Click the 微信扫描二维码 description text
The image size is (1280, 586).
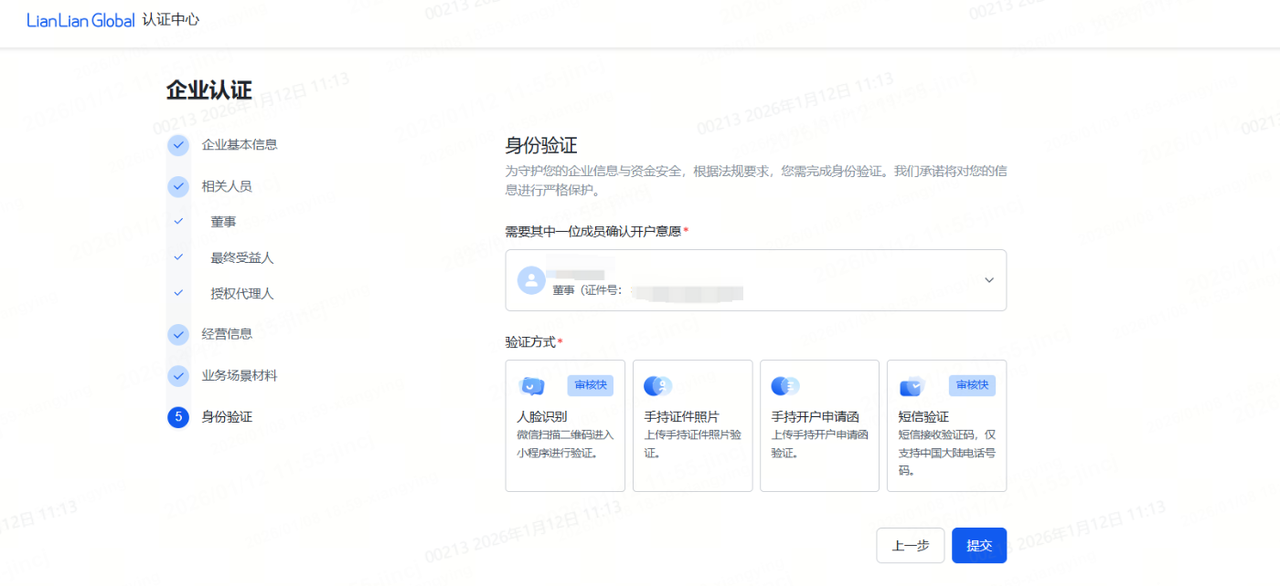[565, 444]
